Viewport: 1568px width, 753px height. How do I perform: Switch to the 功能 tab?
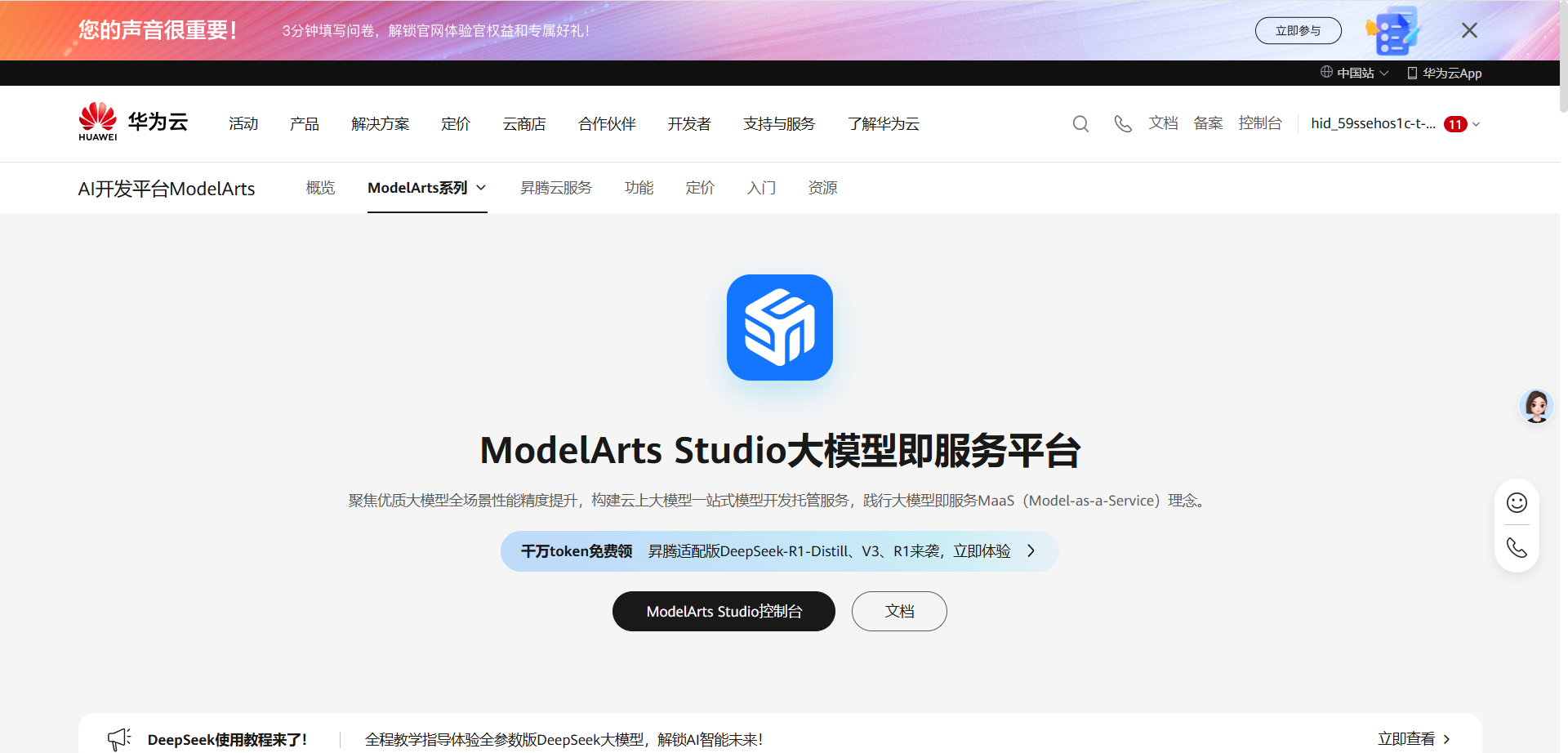coord(639,188)
